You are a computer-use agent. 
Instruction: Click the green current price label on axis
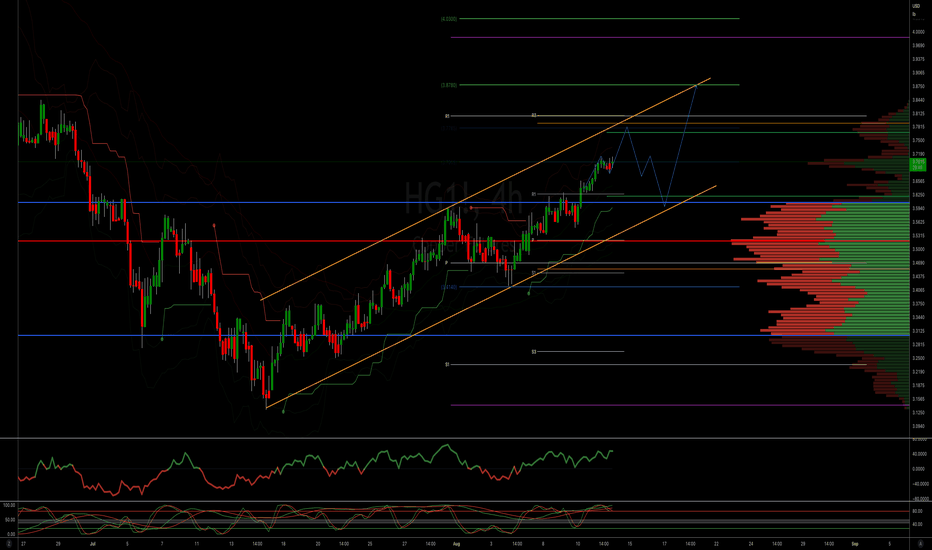pyautogui.click(x=918, y=165)
